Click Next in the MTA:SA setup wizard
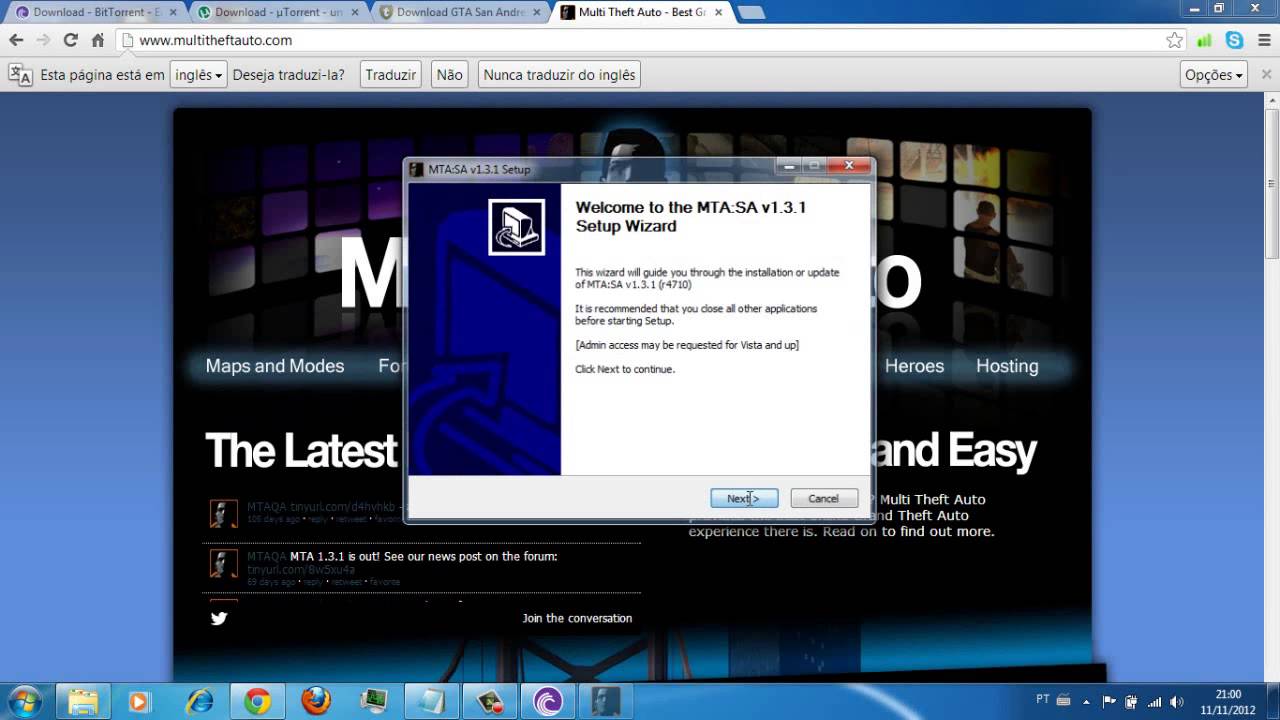Viewport: 1280px width, 720px height. coord(744,498)
